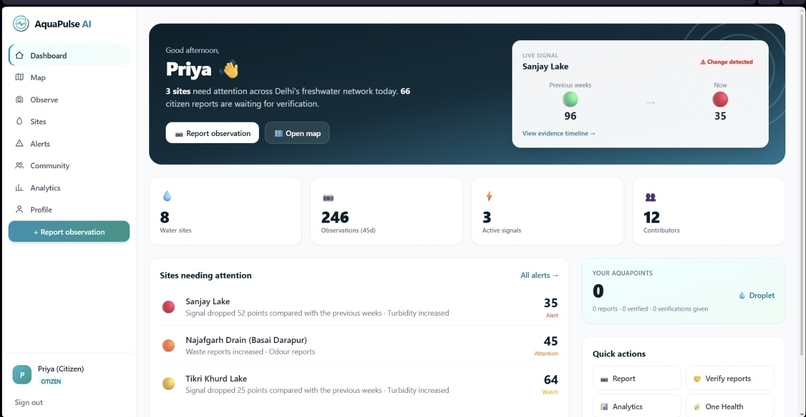Screen dimensions: 806x417
Task: Click the Dashboard home icon in sidebar
Action: (x=20, y=56)
